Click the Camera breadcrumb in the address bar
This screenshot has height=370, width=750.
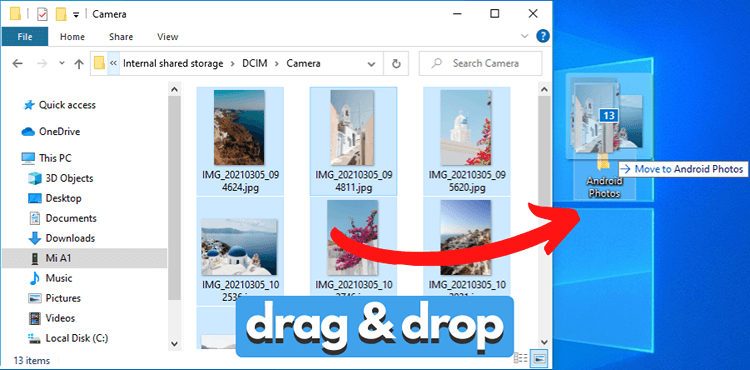303,64
